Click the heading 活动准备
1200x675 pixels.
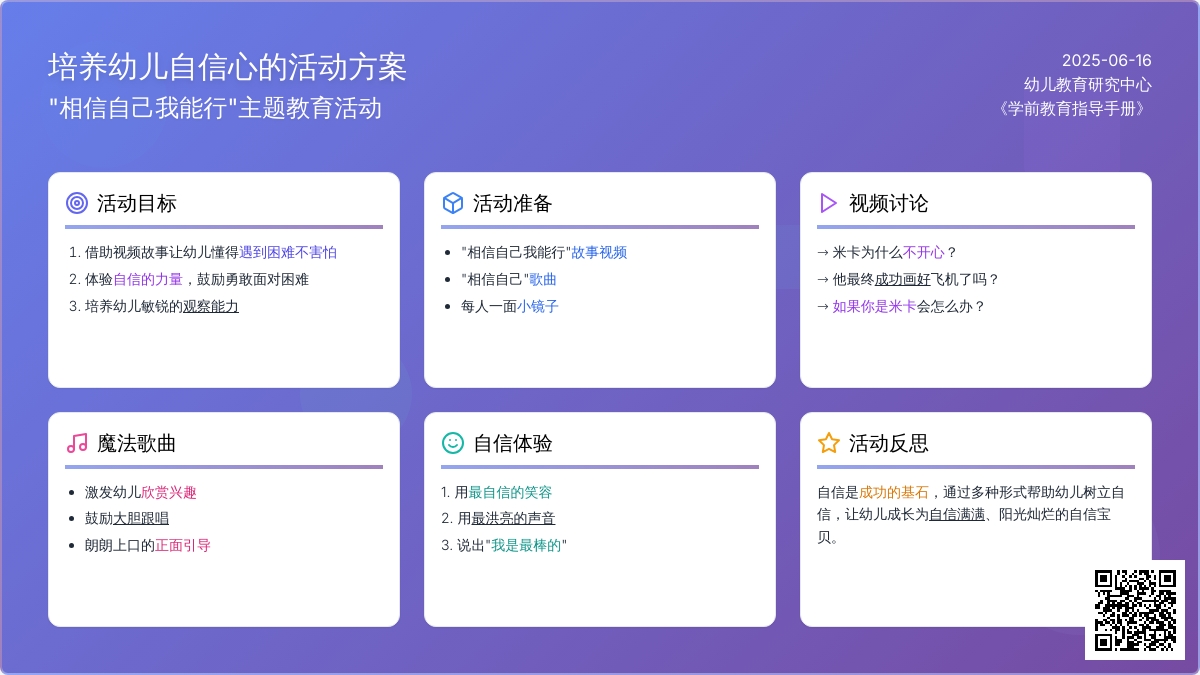click(x=513, y=203)
